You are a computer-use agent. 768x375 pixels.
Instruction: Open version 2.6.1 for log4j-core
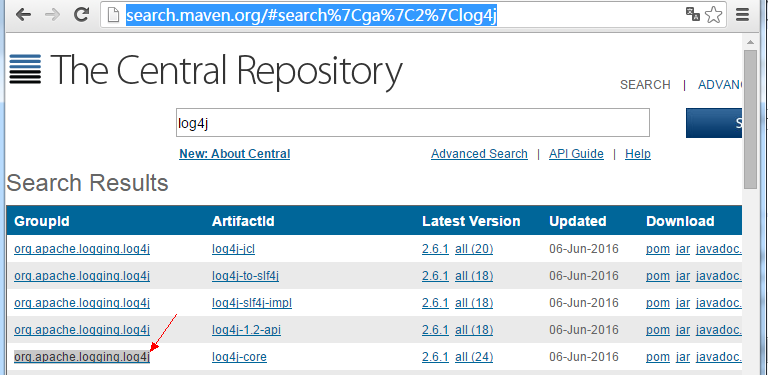[435, 357]
